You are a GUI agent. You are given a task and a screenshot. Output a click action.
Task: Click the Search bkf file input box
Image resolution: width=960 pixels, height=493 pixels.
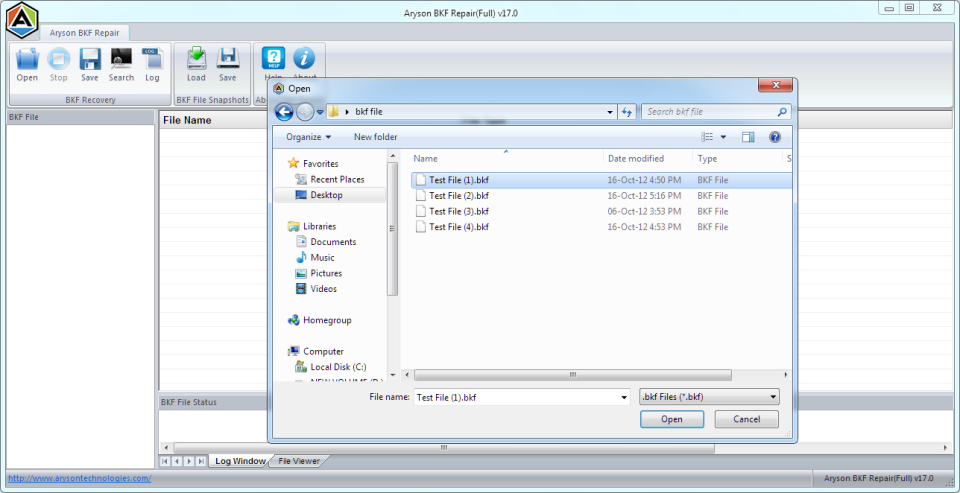tap(708, 112)
